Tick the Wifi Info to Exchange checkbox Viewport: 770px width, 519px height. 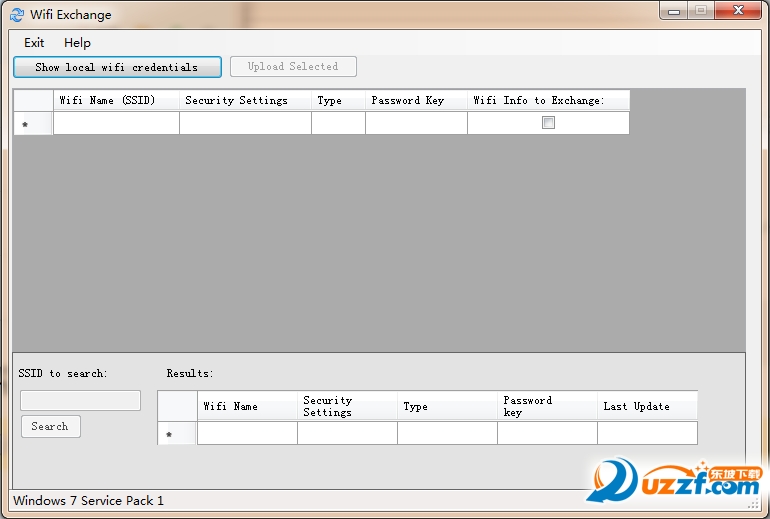pos(548,122)
